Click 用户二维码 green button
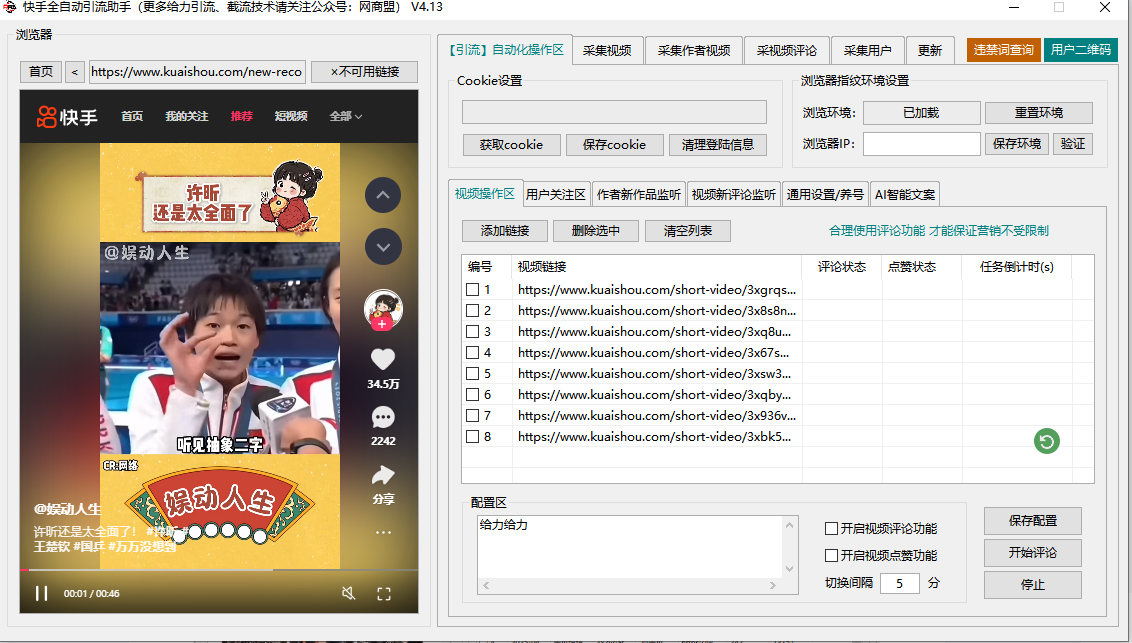The height and width of the screenshot is (643, 1132). [x=1081, y=50]
